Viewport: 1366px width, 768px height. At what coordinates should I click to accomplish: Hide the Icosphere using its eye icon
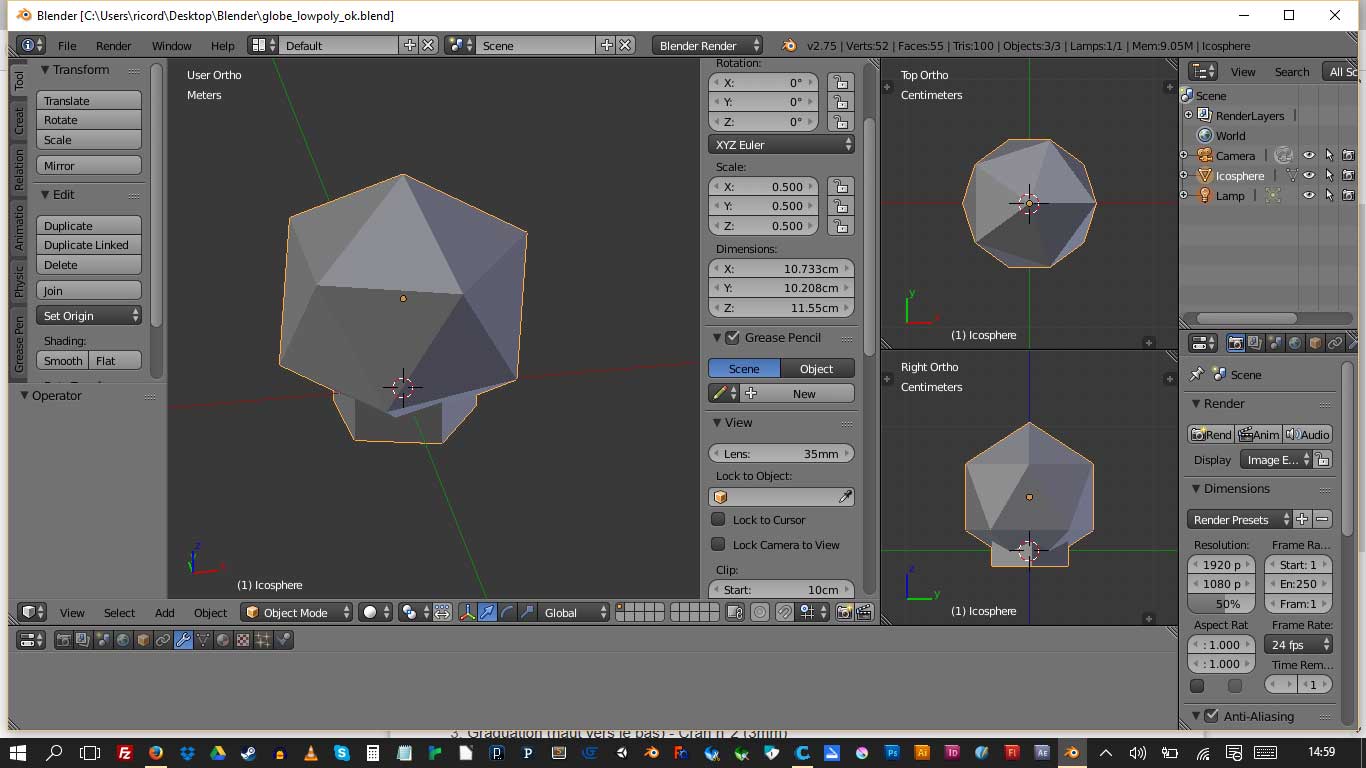1308,176
